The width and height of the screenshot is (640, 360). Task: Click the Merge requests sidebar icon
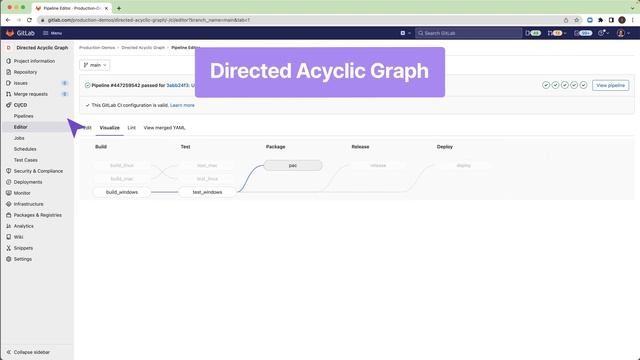click(x=9, y=94)
